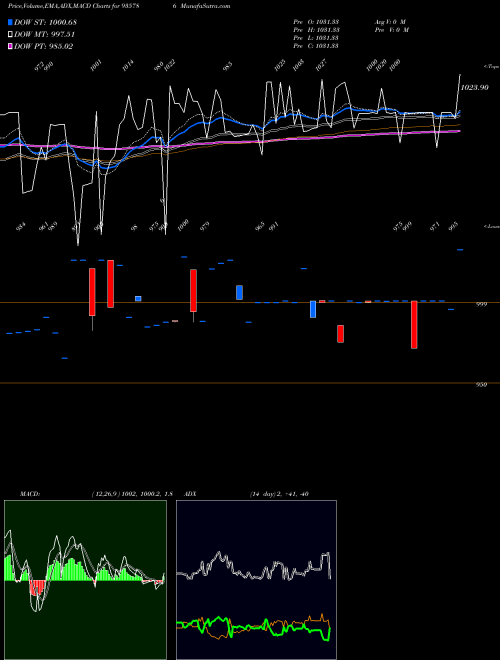Click the blue candle hanging just below the 999 line
The image size is (500, 660).
[313, 309]
